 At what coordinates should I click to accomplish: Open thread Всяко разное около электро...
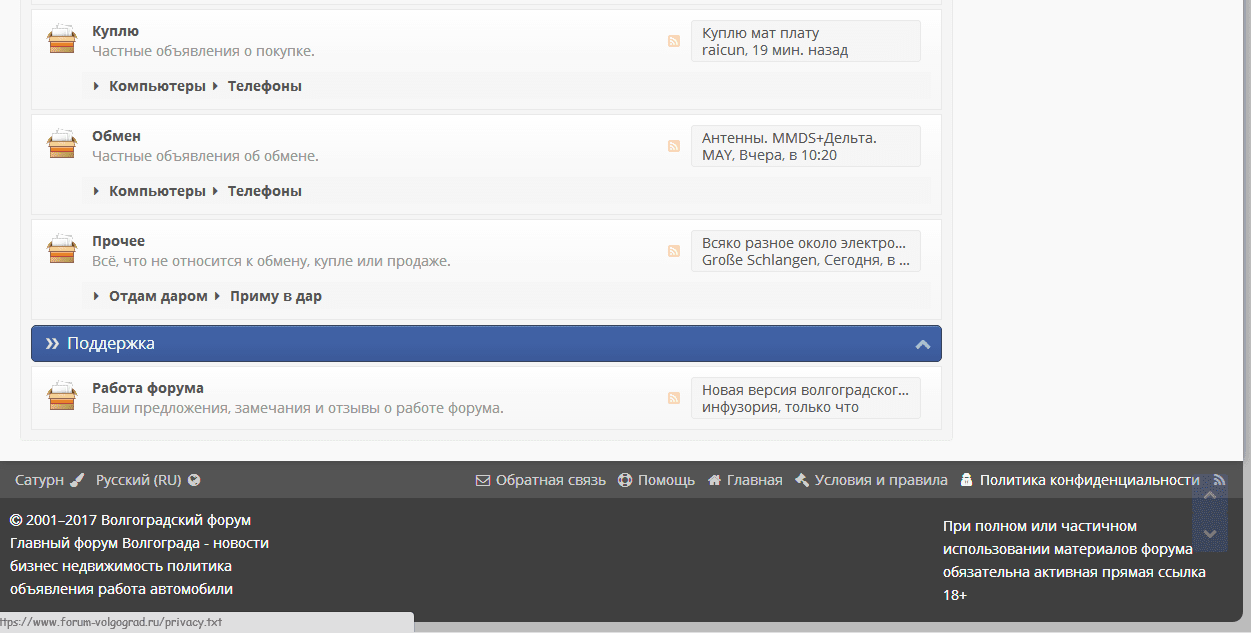pyautogui.click(x=805, y=243)
